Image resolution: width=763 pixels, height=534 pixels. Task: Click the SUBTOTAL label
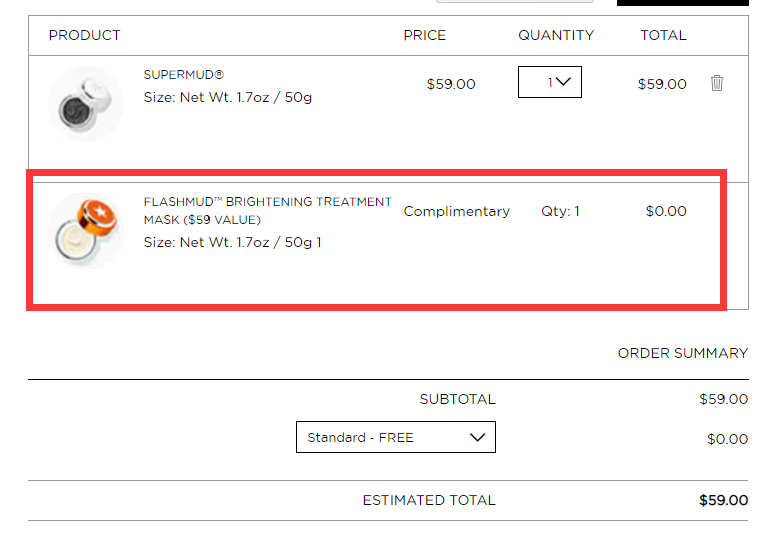tap(457, 399)
